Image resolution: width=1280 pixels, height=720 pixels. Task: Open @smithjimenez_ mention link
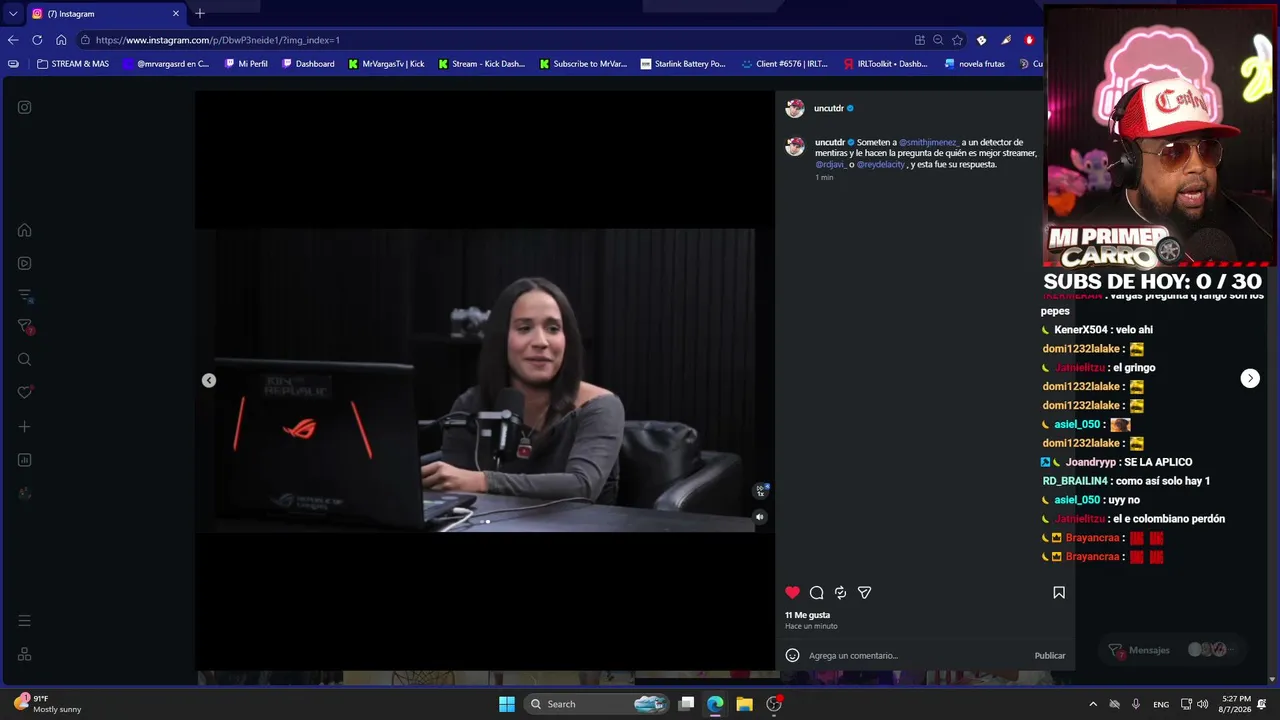coord(929,142)
